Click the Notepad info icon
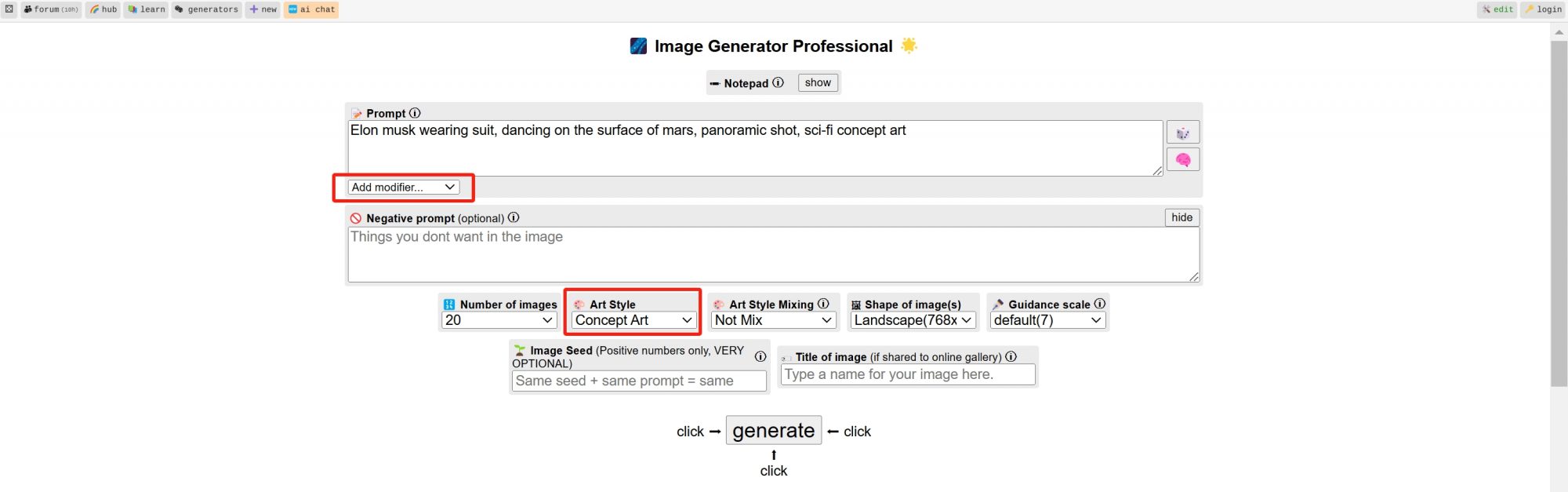Screen dimensions: 1568x492 click(778, 82)
